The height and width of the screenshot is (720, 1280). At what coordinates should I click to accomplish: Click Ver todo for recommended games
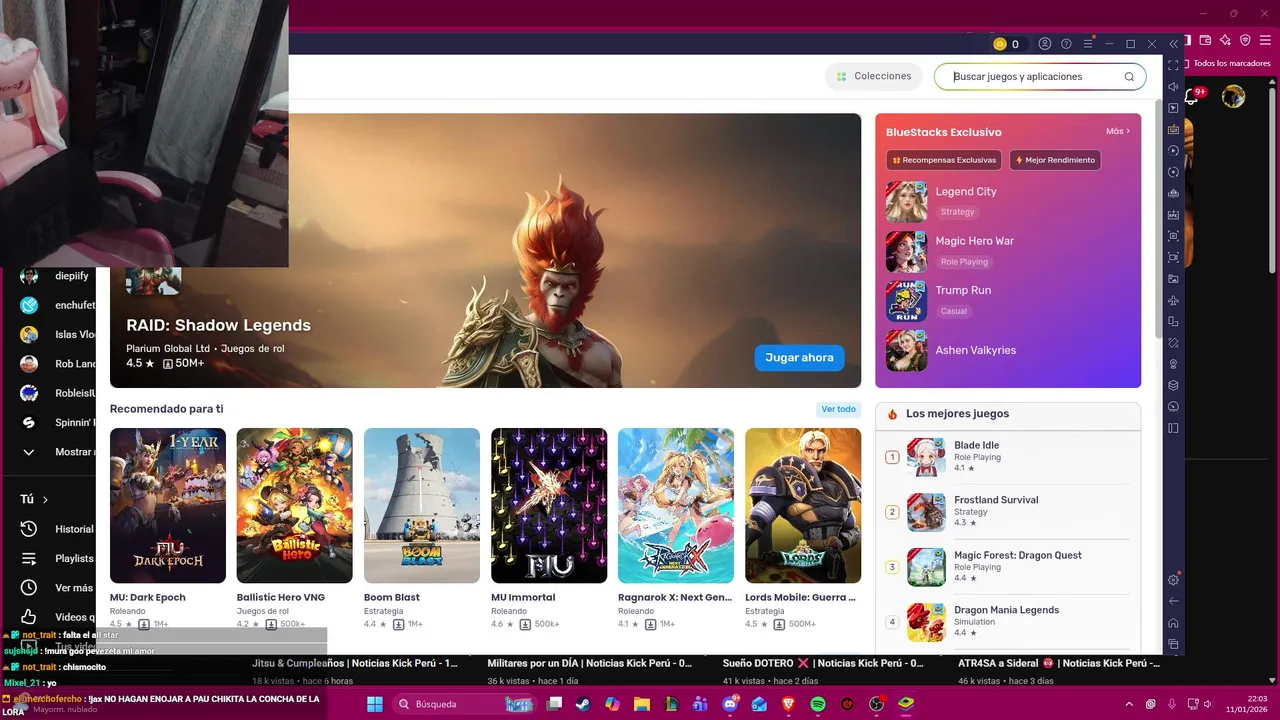click(838, 409)
